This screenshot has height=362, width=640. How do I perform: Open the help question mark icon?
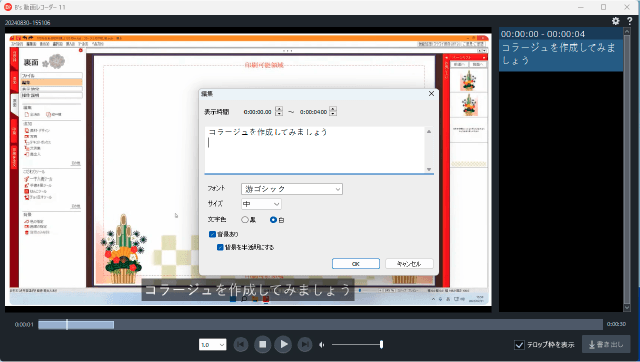[x=629, y=21]
